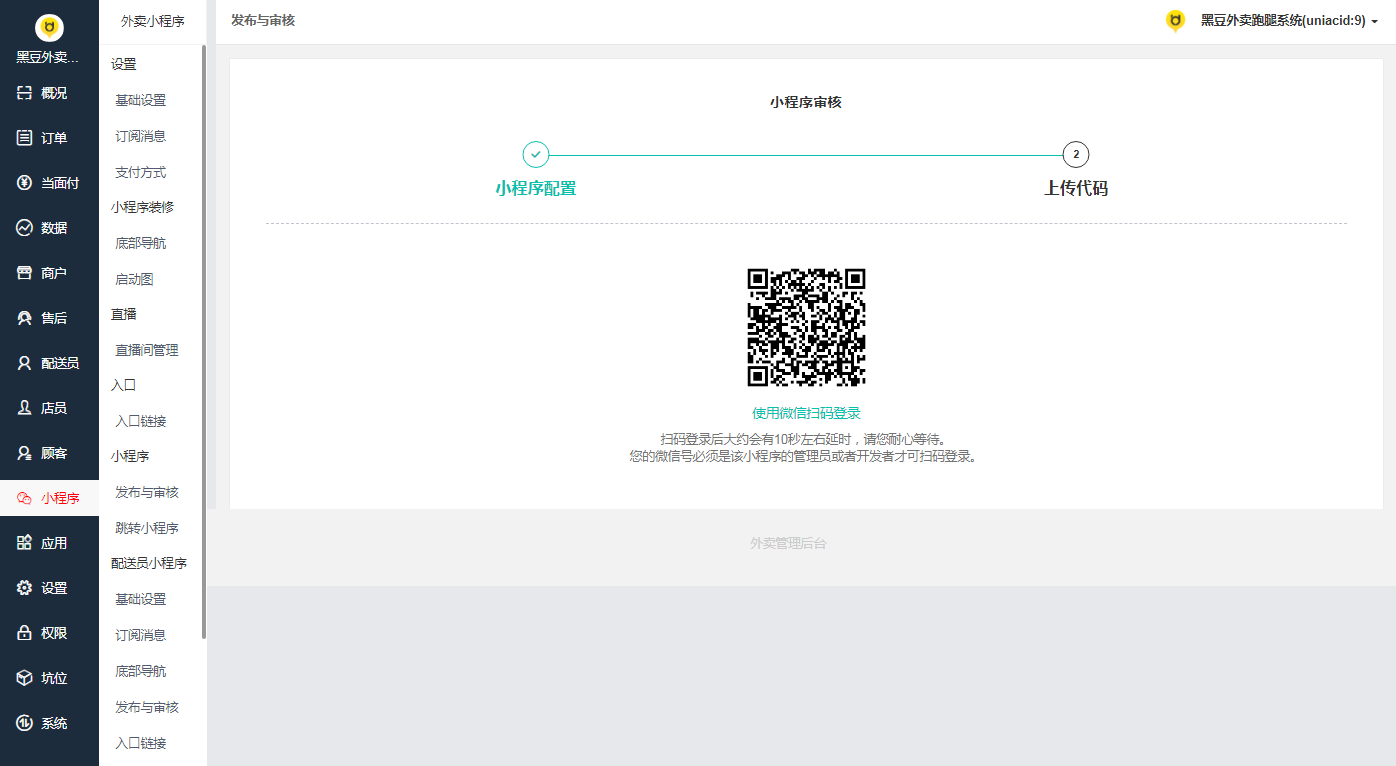Click the yellow account logo in header
1396x766 pixels.
pos(1176,20)
